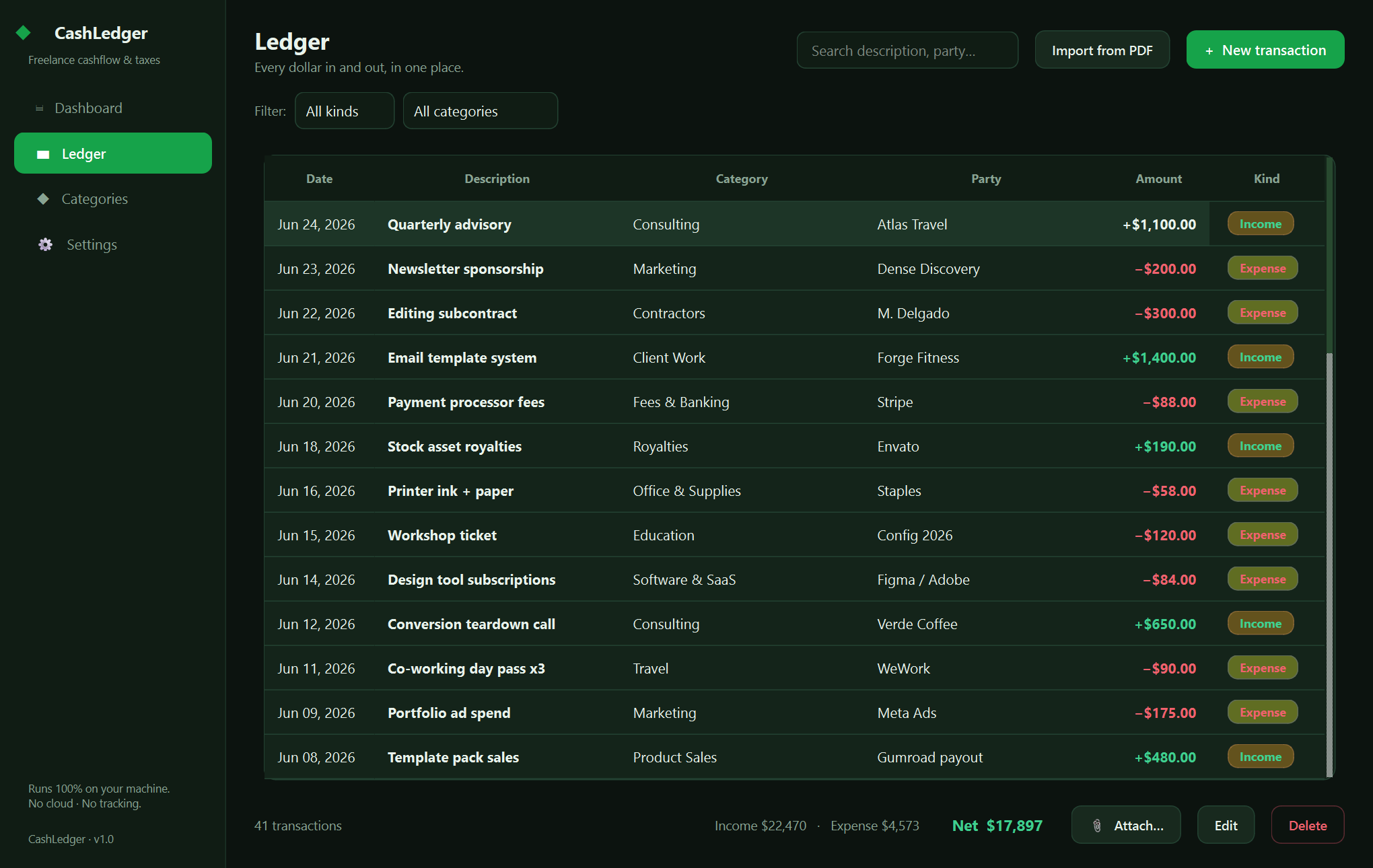Click the Categories diamond icon
This screenshot has width=1373, height=868.
point(43,198)
